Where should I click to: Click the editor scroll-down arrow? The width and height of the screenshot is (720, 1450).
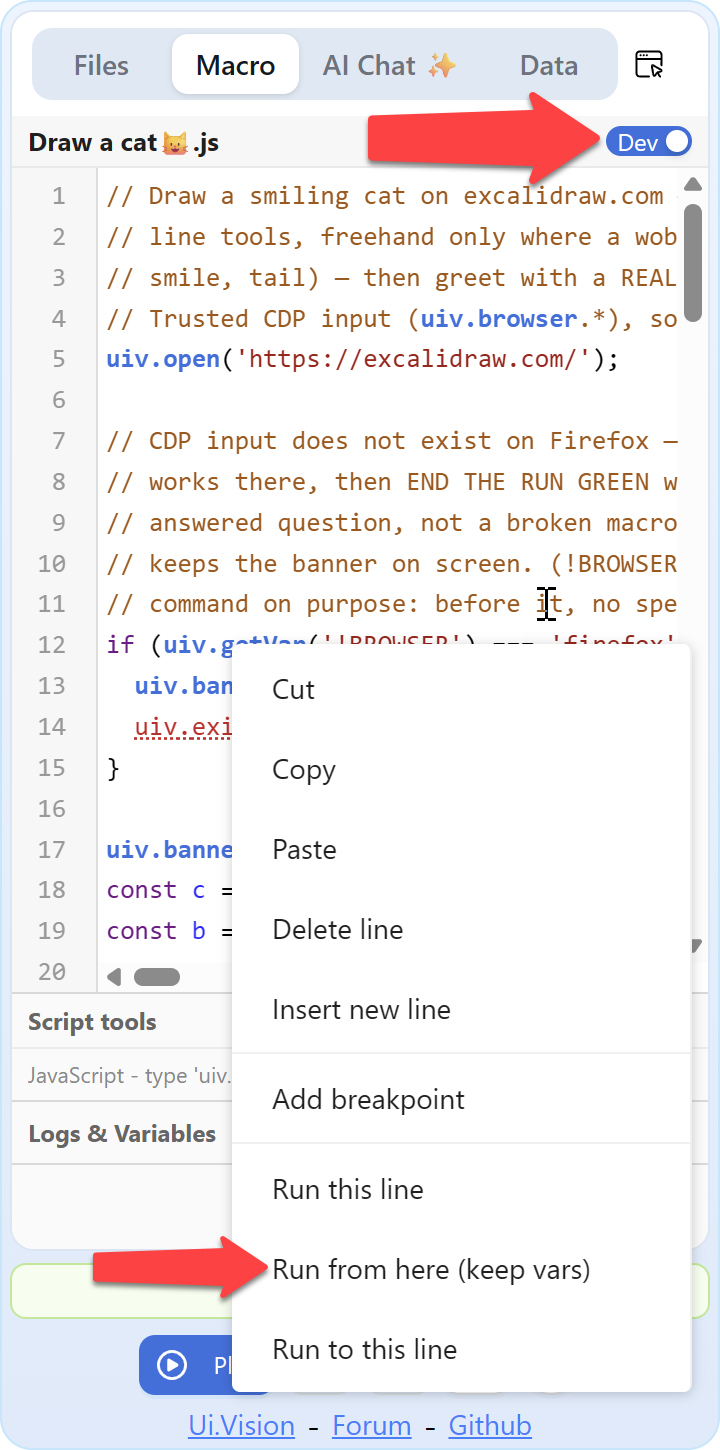pos(696,946)
